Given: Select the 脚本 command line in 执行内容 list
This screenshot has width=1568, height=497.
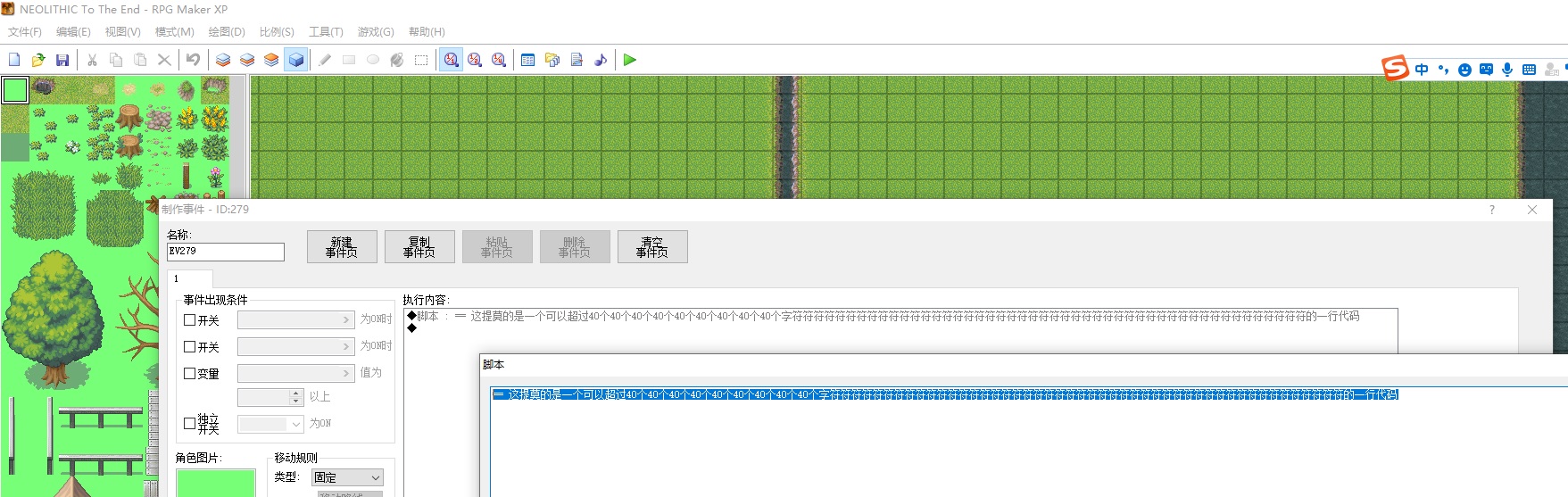Looking at the screenshot, I should 901,316.
